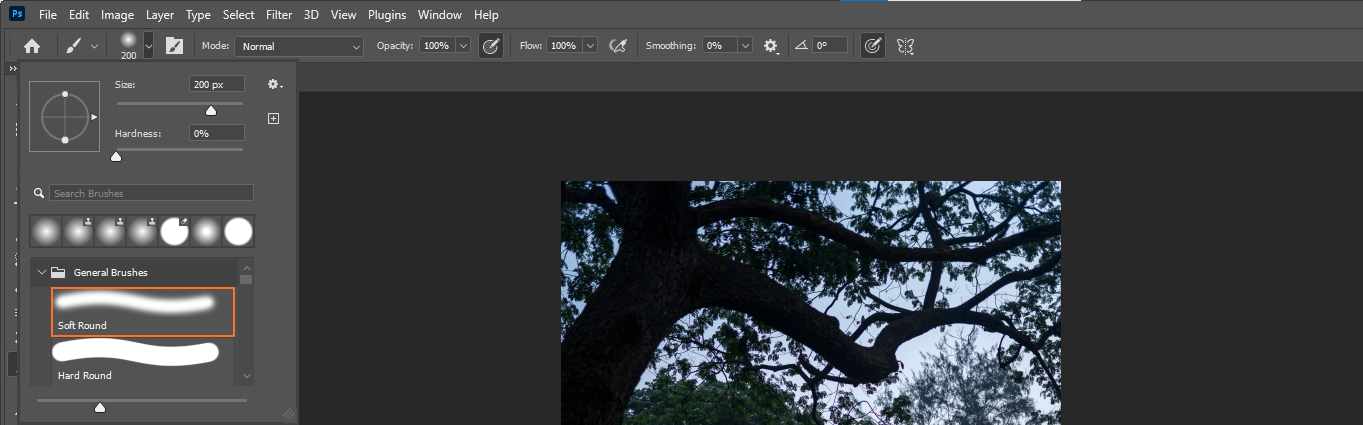
Task: Create new brush preset from this brush
Action: pyautogui.click(x=274, y=118)
